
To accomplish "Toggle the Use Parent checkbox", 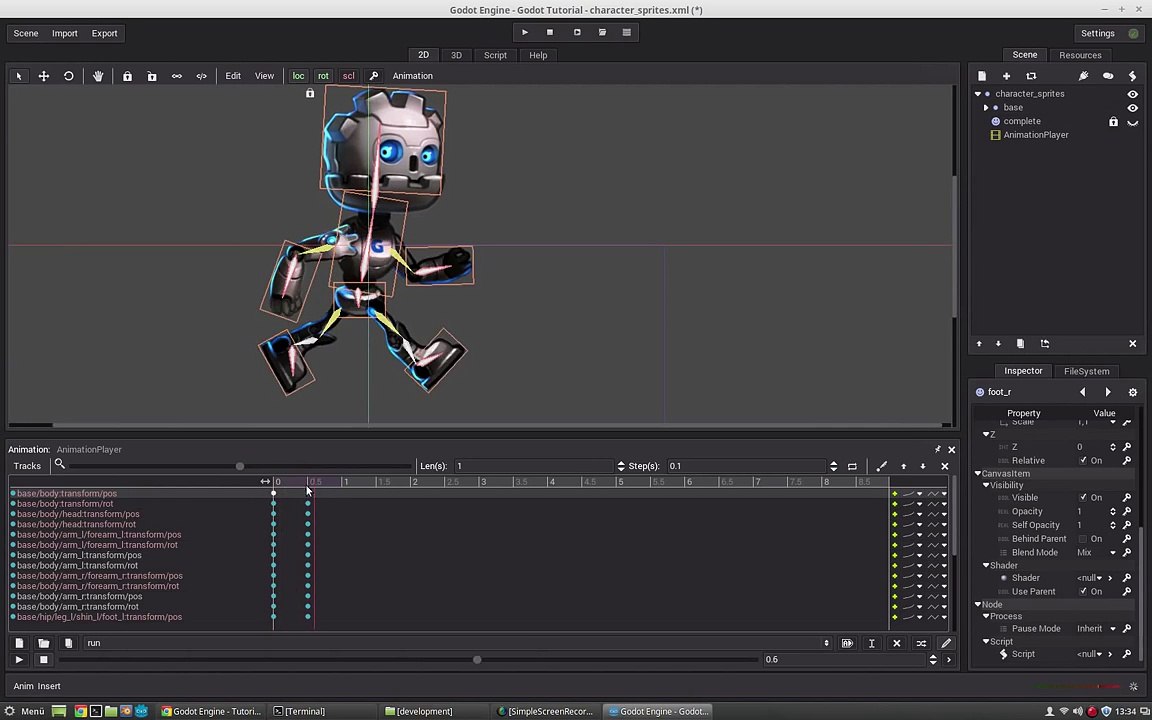I will [1083, 591].
